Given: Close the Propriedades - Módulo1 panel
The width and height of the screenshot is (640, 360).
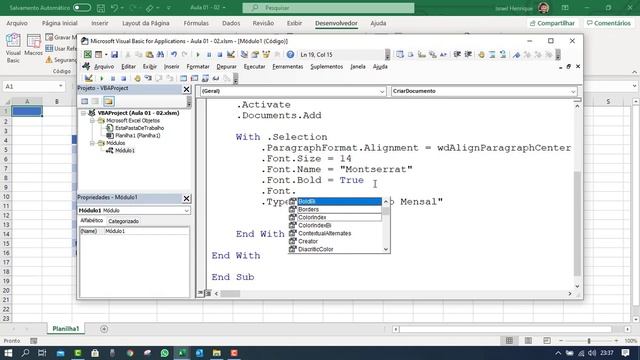Looking at the screenshot, I should [x=186, y=198].
